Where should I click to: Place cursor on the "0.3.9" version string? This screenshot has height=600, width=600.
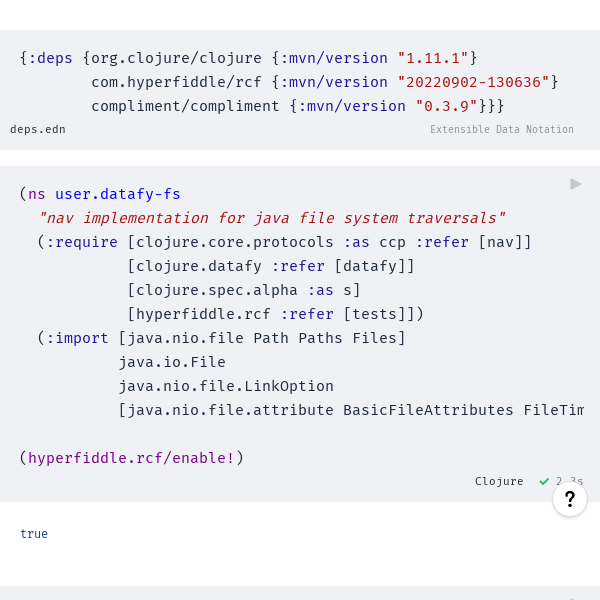coord(447,106)
